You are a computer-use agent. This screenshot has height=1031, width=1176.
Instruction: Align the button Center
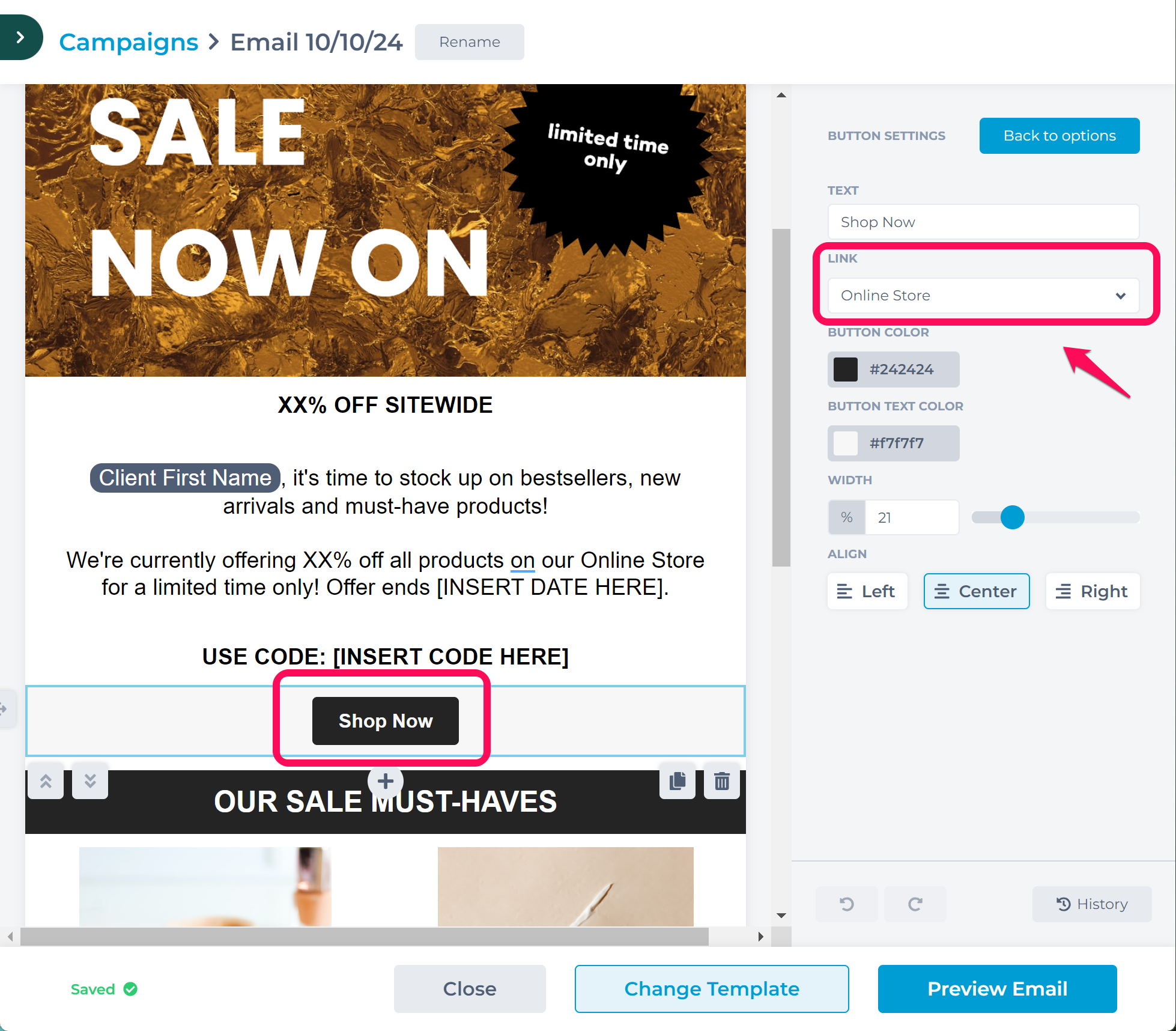coord(977,591)
